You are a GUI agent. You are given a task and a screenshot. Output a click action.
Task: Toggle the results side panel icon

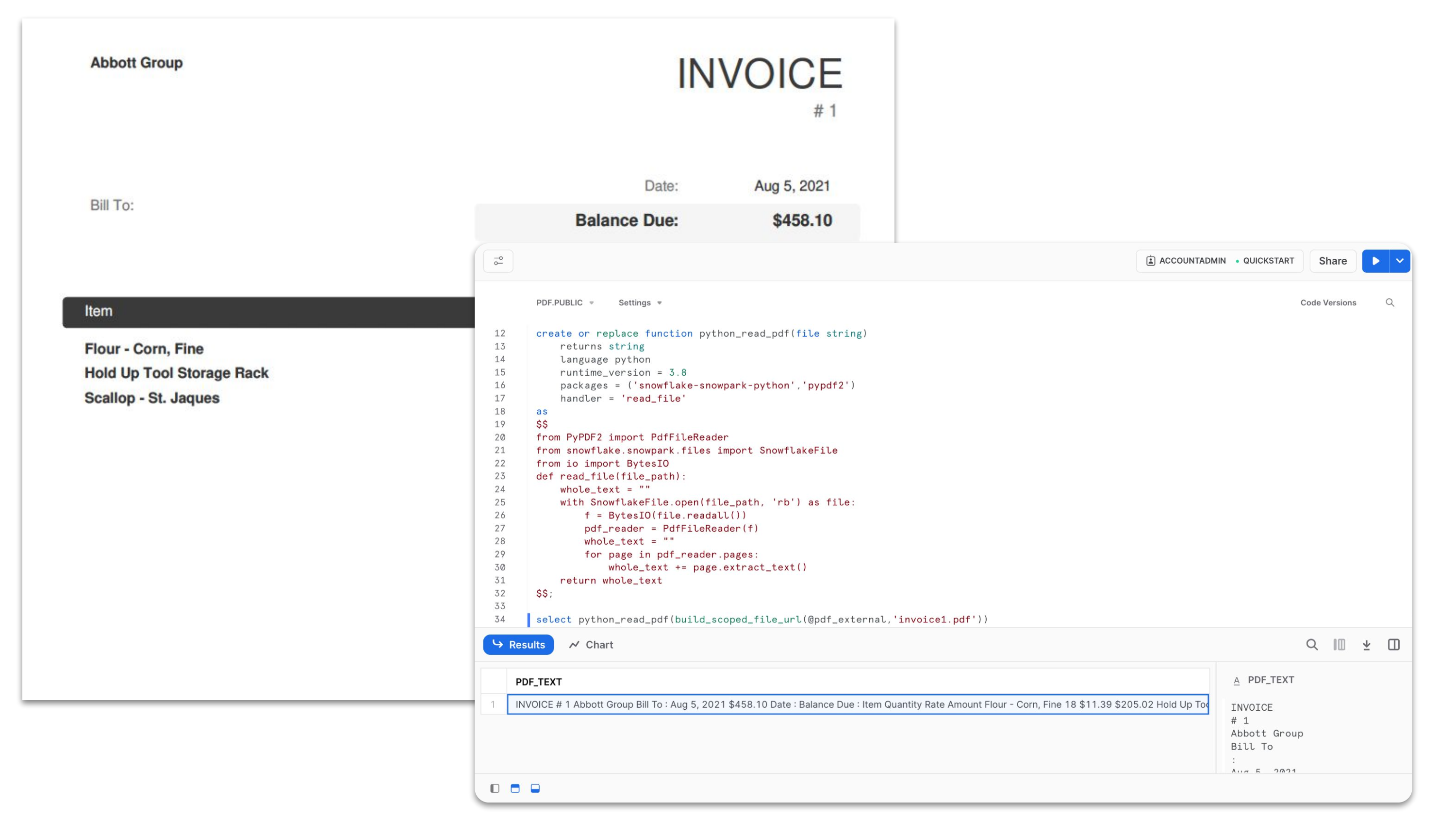[1393, 644]
